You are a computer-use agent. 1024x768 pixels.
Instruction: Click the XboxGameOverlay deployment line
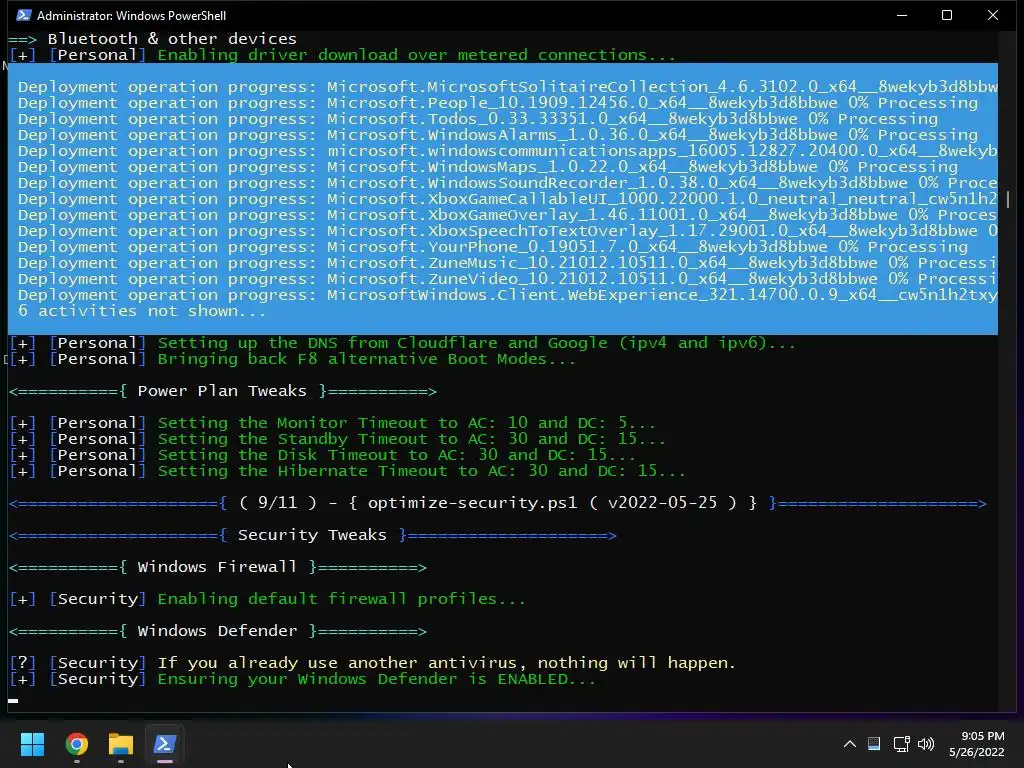click(x=507, y=215)
